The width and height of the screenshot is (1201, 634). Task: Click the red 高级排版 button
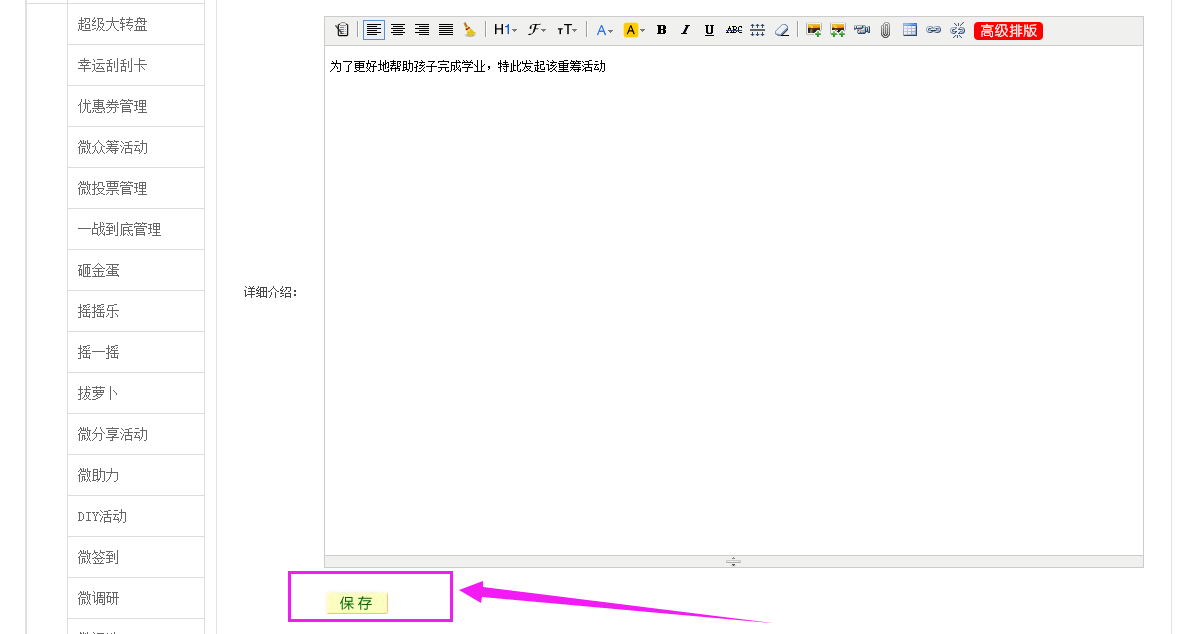click(x=1008, y=31)
